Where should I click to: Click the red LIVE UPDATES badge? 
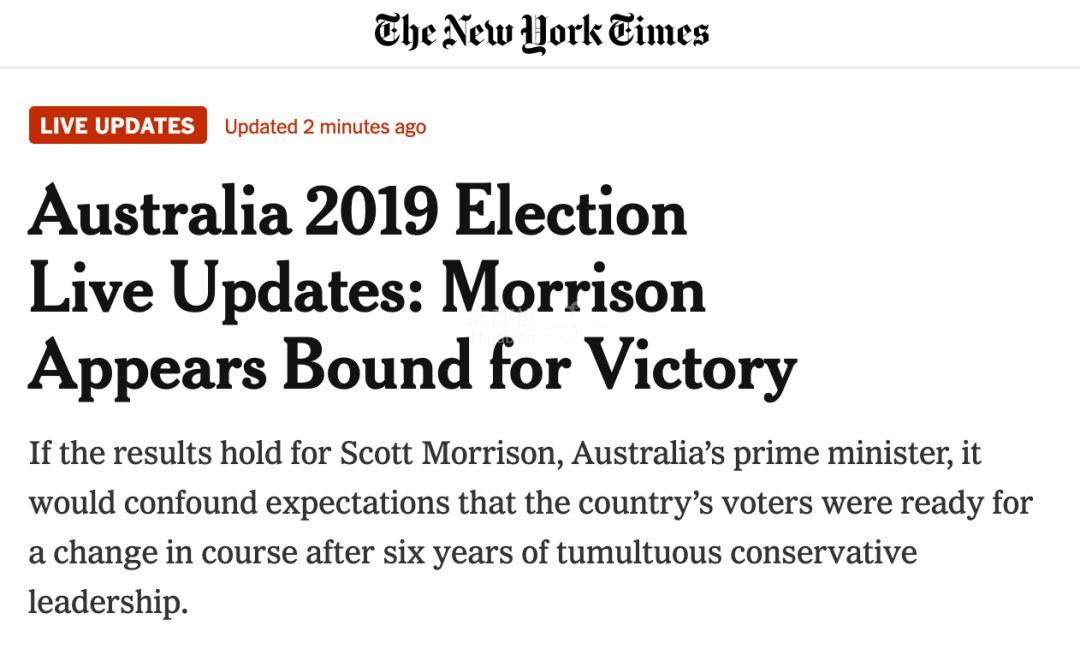[x=118, y=125]
